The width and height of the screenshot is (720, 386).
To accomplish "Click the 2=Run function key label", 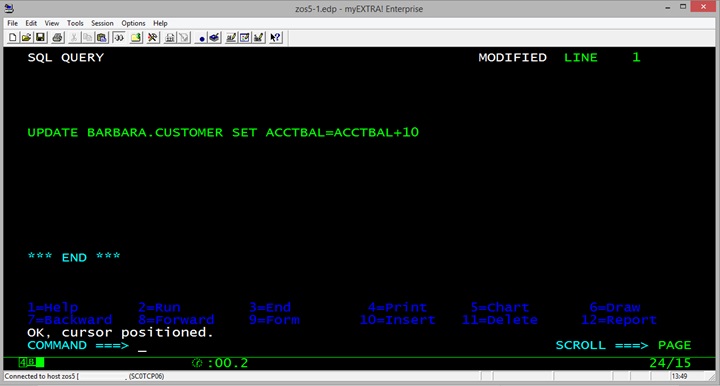I will 159,307.
